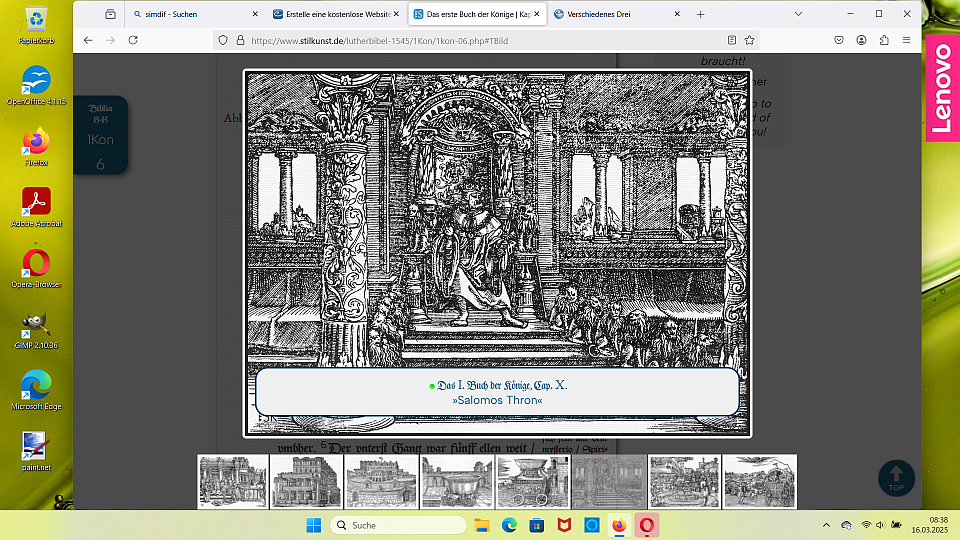Select fourth thumbnail showing large basin

pyautogui.click(x=457, y=482)
